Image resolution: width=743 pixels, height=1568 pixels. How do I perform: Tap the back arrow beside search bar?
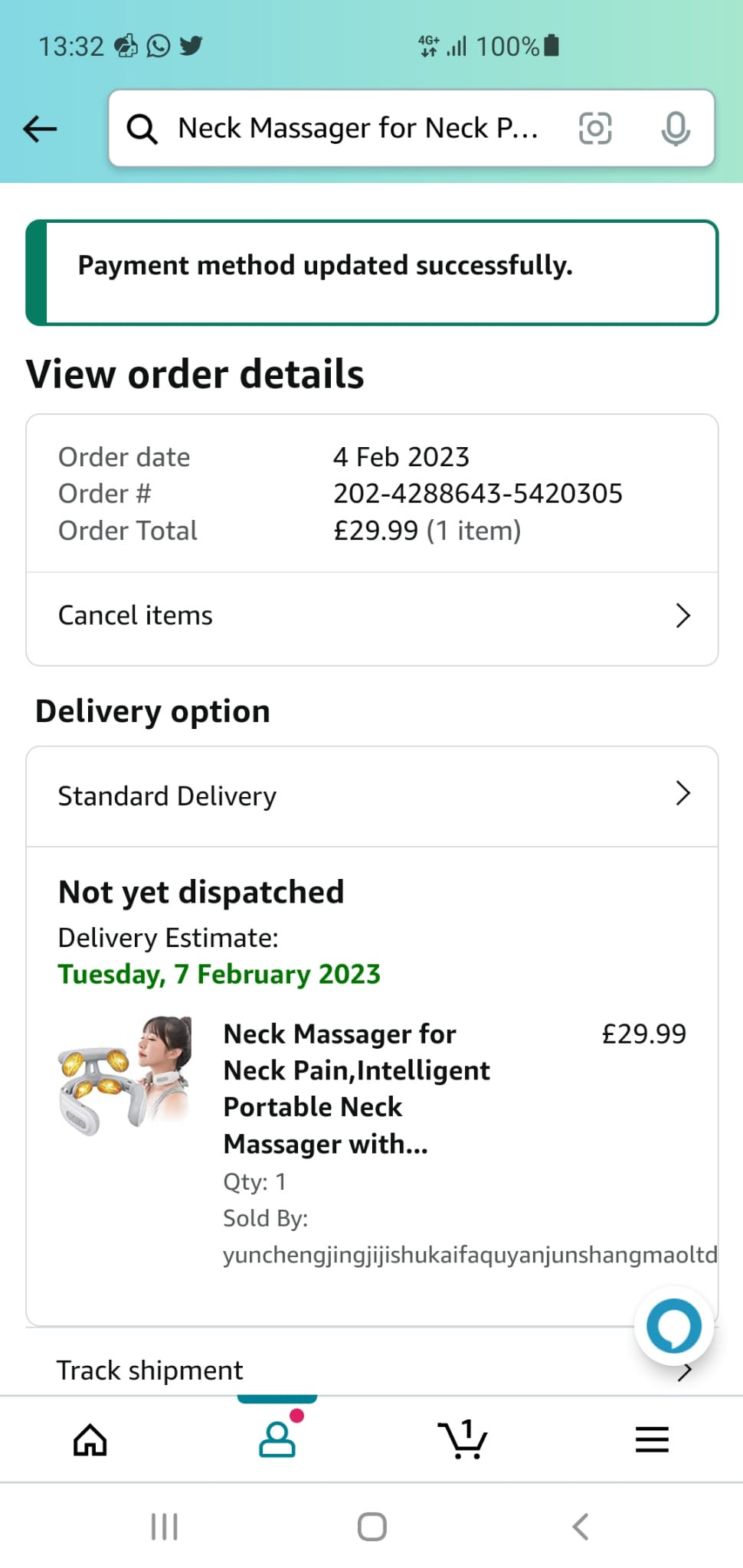point(40,129)
